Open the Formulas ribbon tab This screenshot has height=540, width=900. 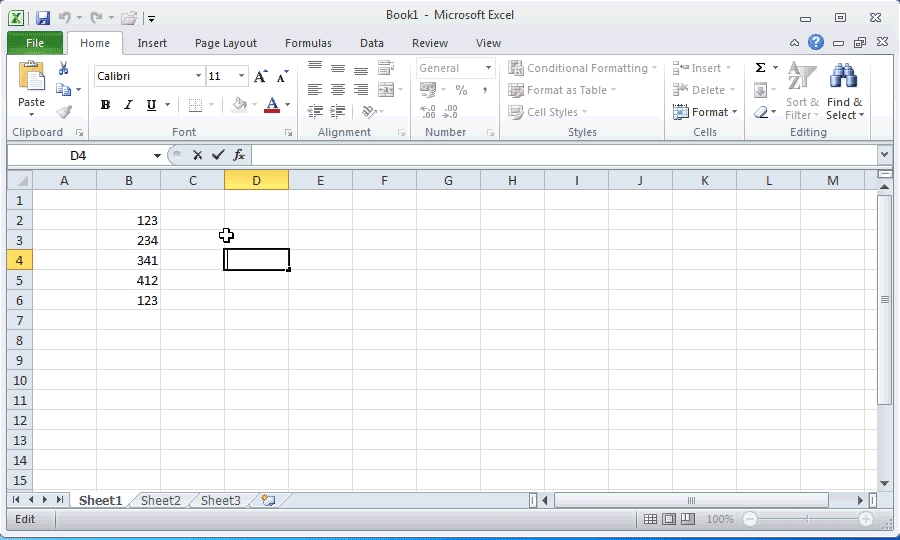click(308, 43)
